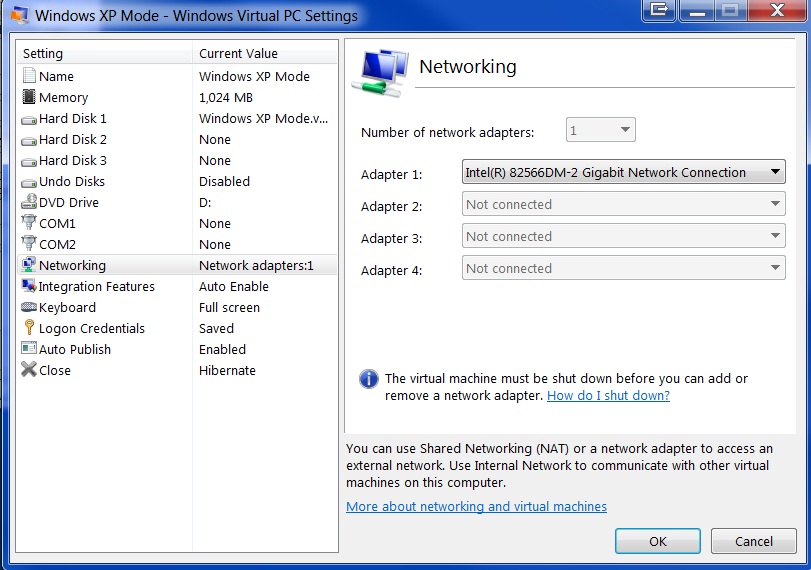
Task: Click the COM1 serial port icon
Action: [29, 222]
